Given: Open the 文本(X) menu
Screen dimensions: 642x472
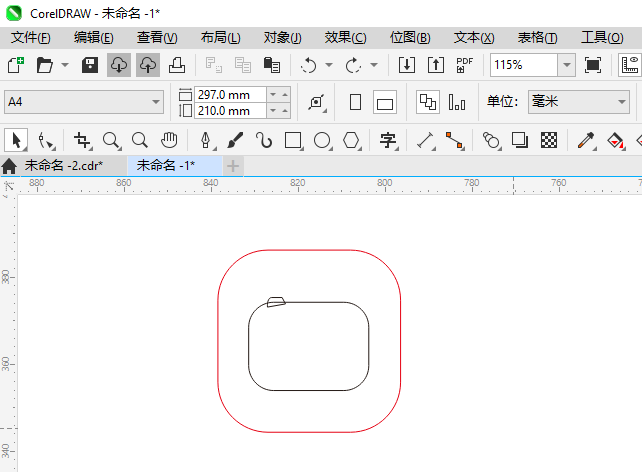Looking at the screenshot, I should (x=474, y=38).
